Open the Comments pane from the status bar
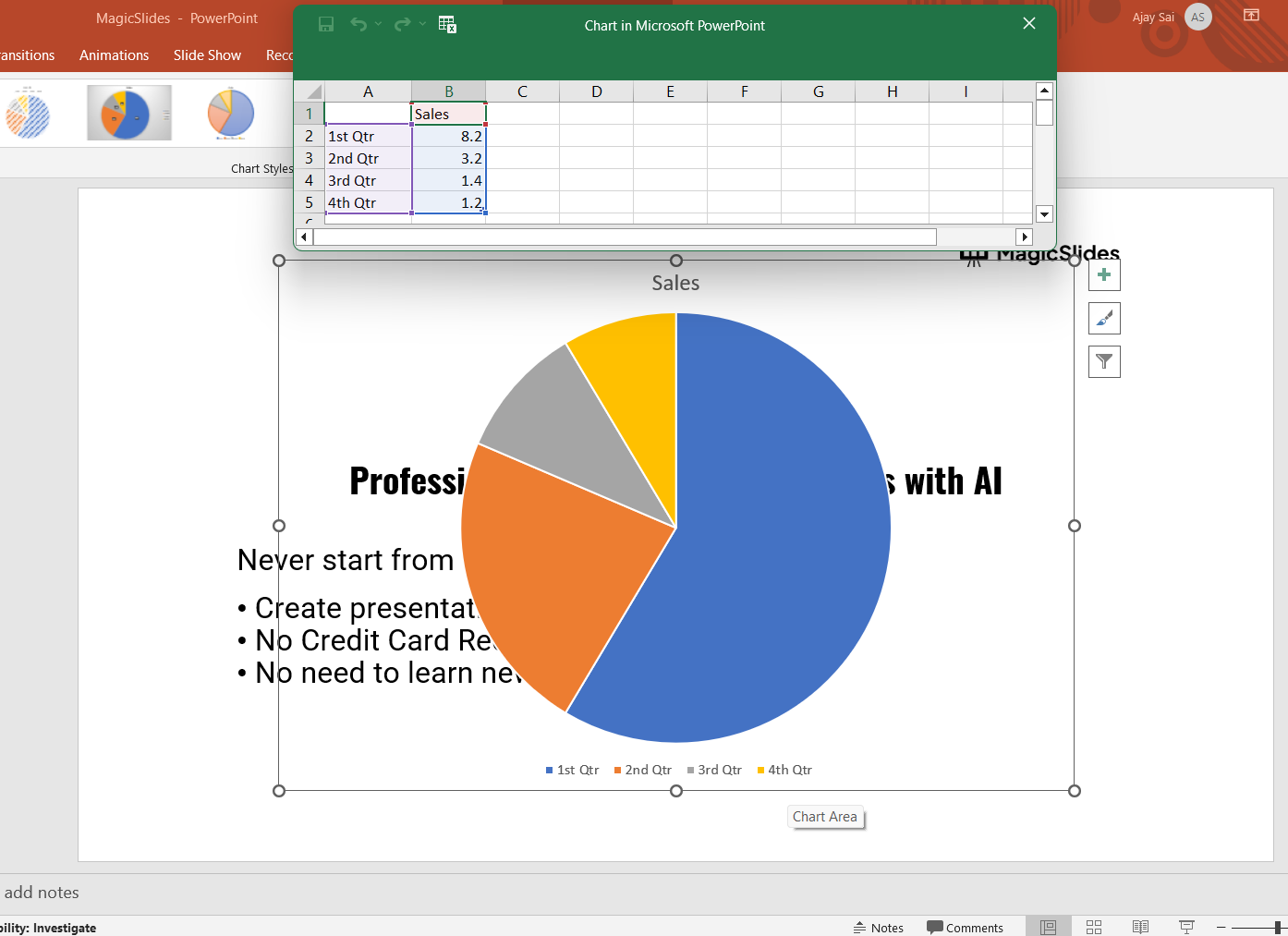 click(965, 928)
